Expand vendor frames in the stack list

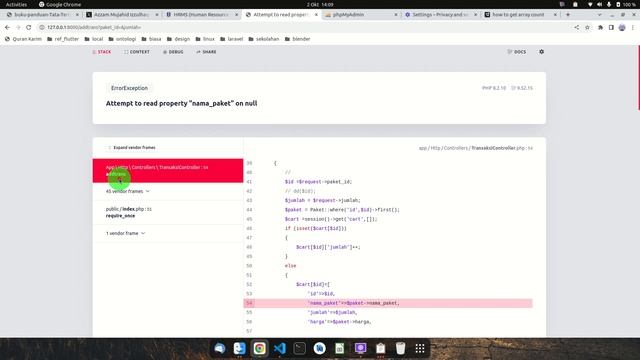point(131,147)
